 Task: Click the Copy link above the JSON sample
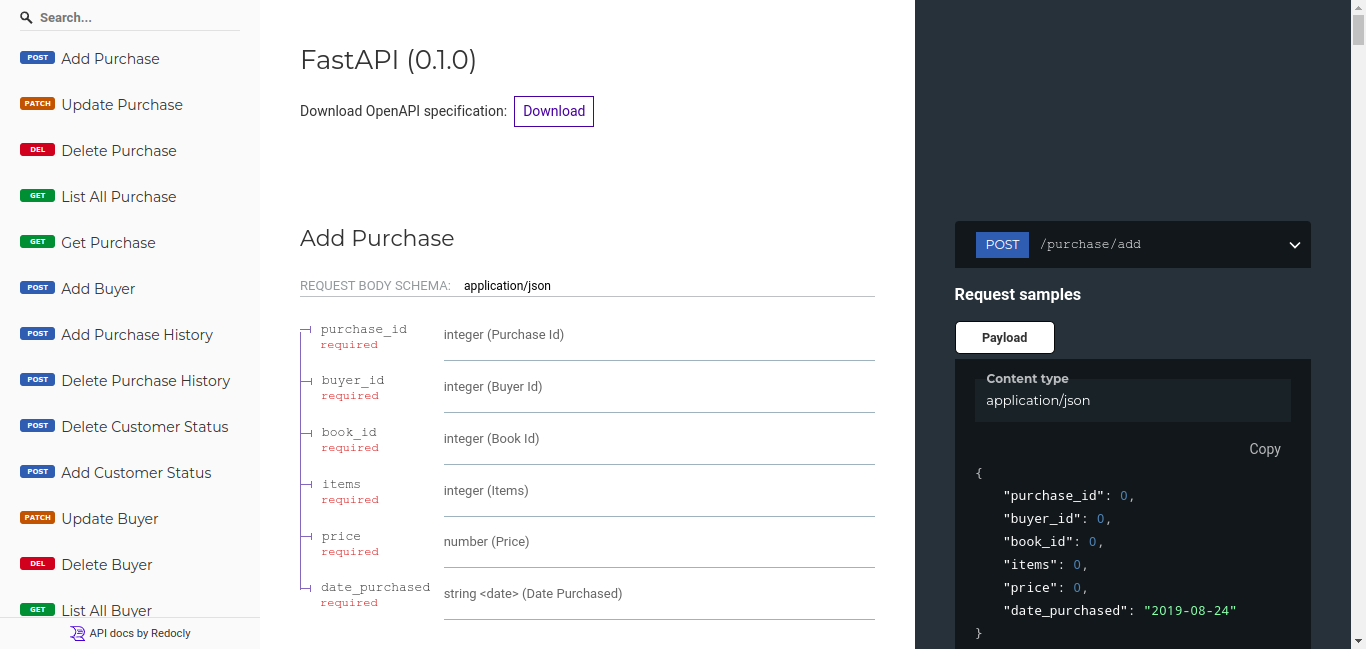(x=1264, y=449)
